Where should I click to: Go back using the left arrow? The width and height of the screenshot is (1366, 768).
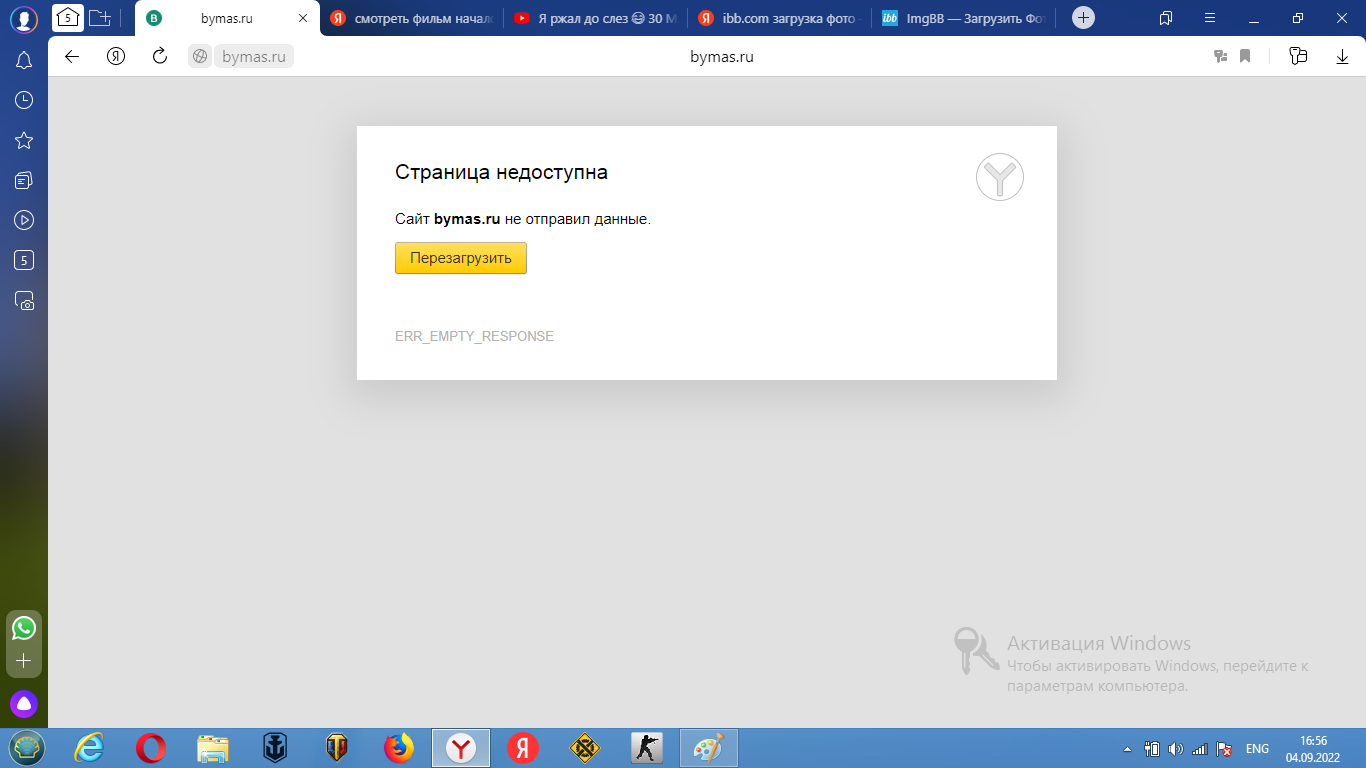click(x=72, y=57)
